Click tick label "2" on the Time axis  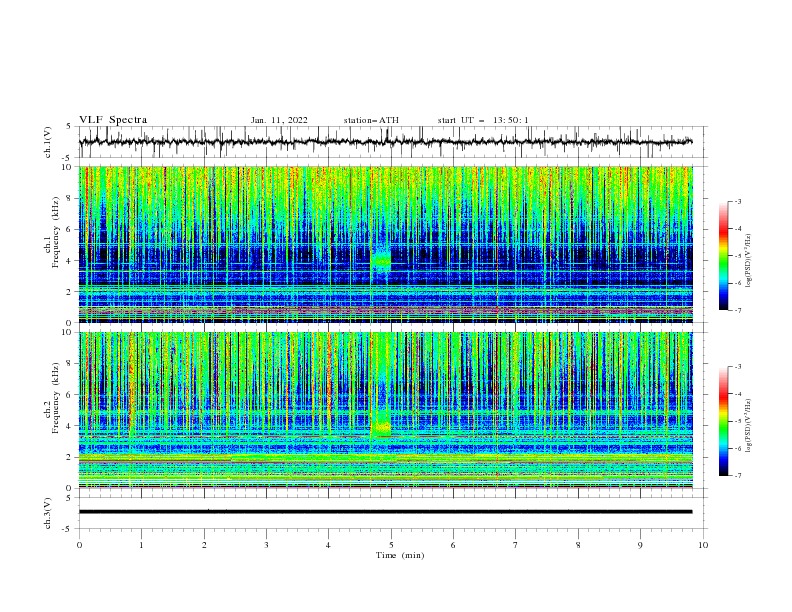pyautogui.click(x=204, y=545)
